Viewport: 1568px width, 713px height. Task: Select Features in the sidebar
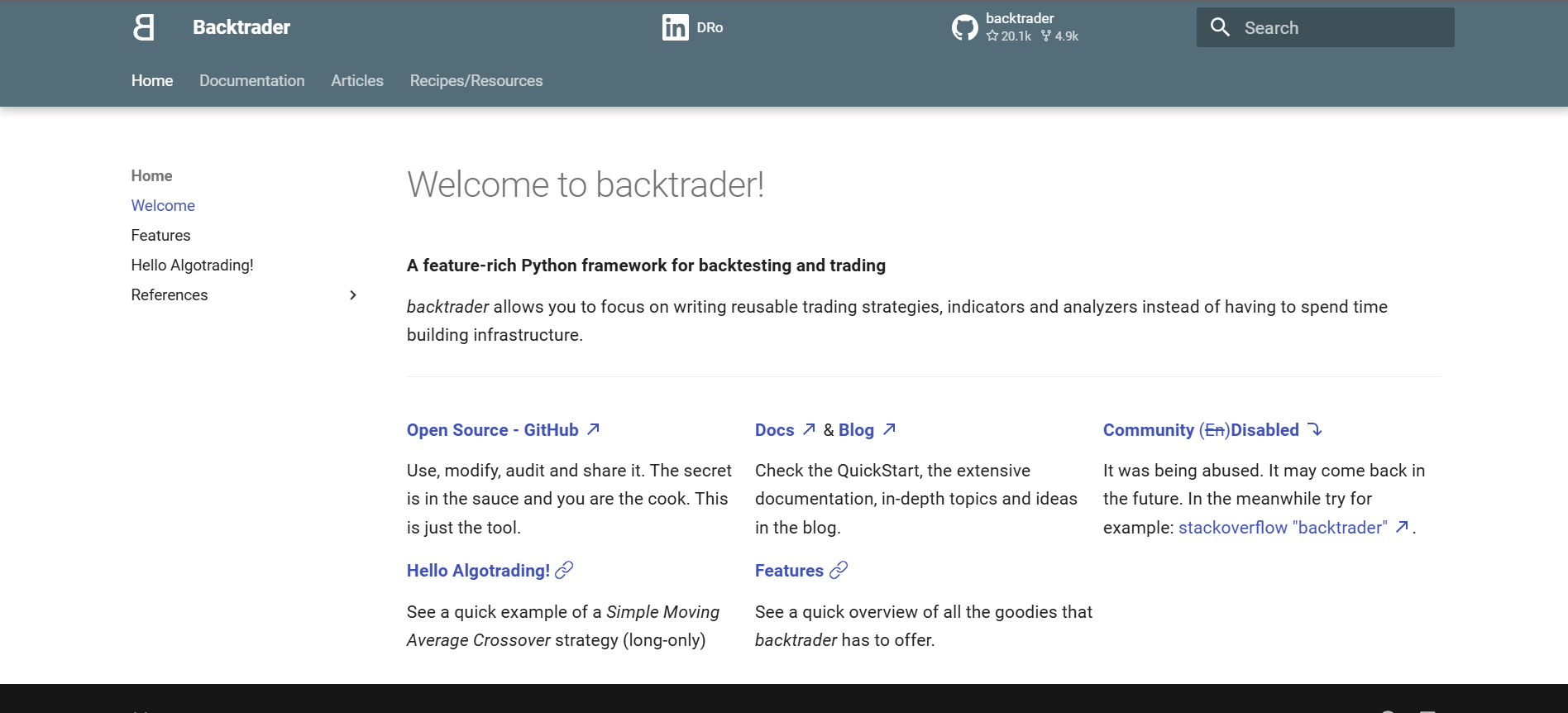(x=160, y=236)
